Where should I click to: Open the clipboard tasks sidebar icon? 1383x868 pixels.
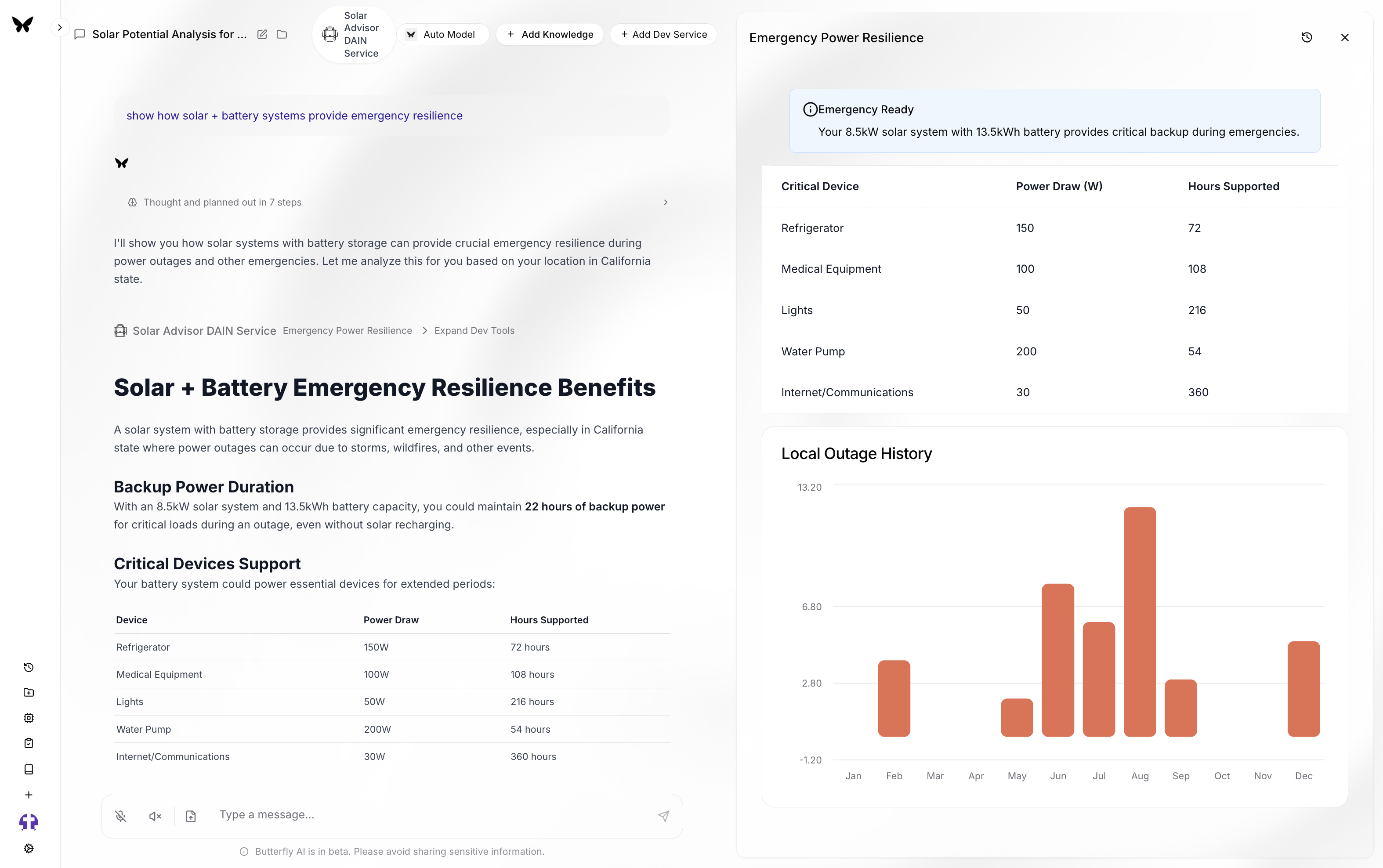pyautogui.click(x=29, y=743)
